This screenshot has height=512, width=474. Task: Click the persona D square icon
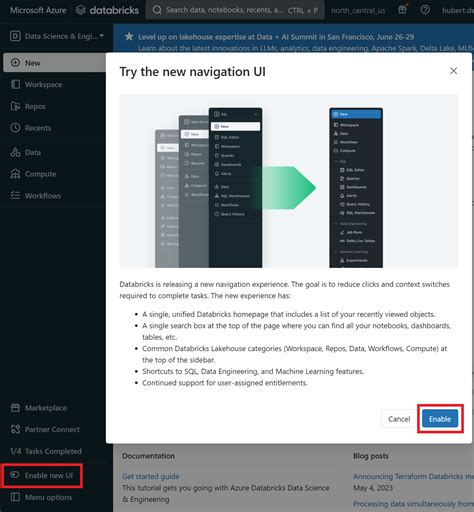[15, 36]
